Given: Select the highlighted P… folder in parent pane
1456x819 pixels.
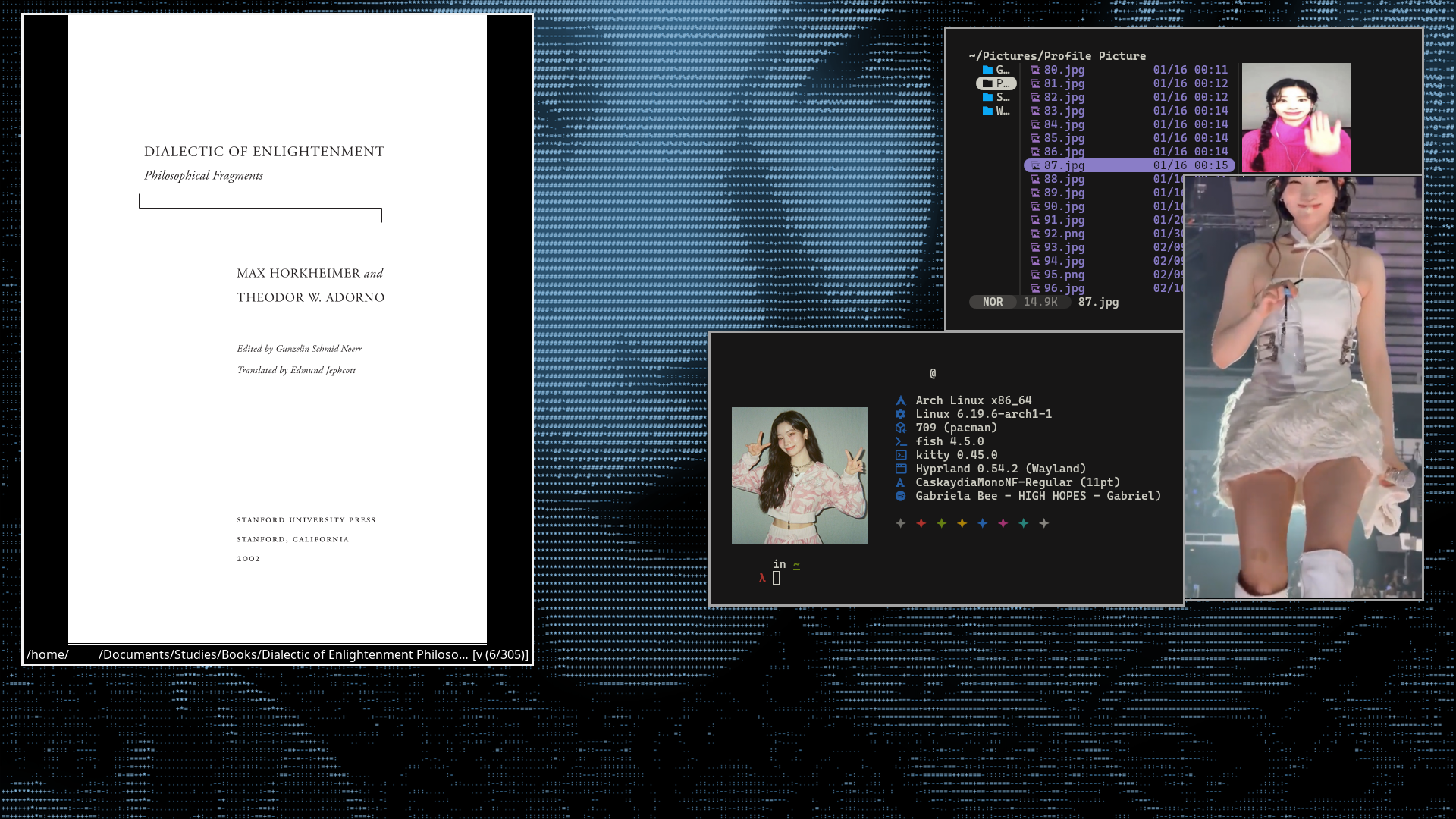Looking at the screenshot, I should pos(996,83).
